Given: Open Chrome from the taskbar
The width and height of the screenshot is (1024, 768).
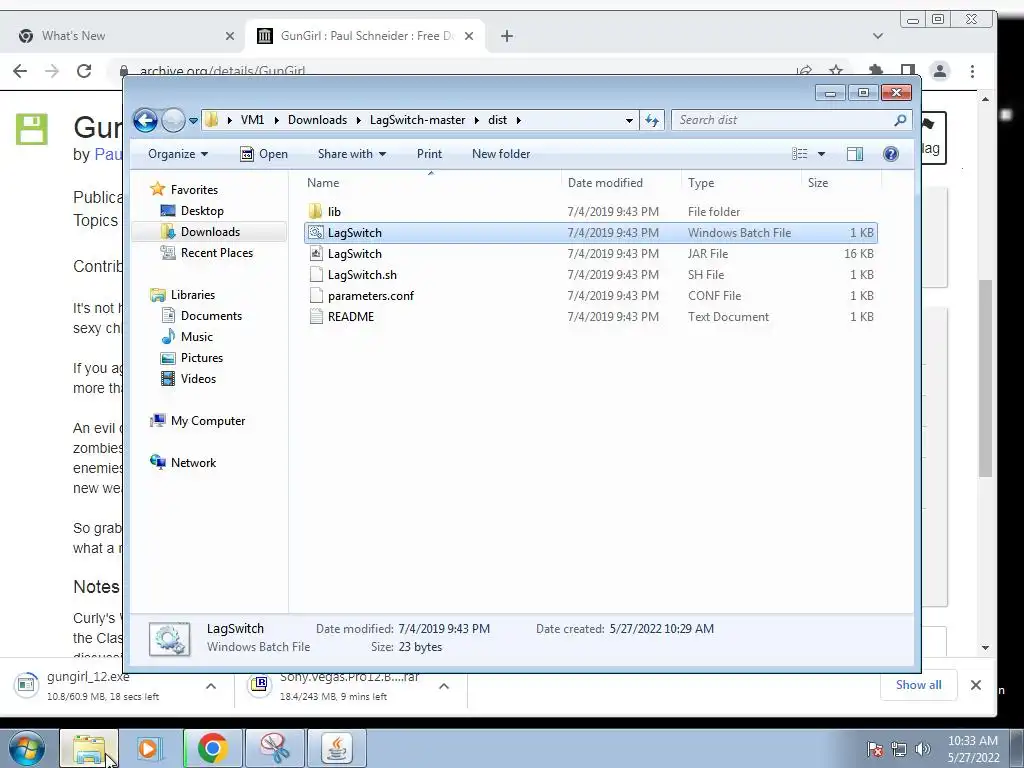Looking at the screenshot, I should tap(213, 748).
